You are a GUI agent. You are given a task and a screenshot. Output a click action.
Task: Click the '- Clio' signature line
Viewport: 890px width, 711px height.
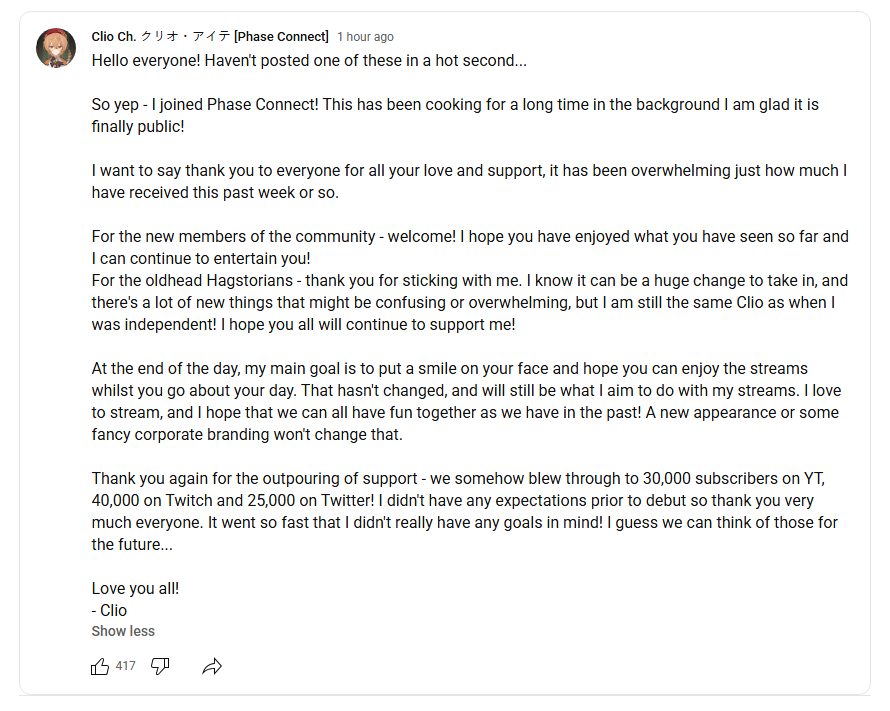click(109, 610)
